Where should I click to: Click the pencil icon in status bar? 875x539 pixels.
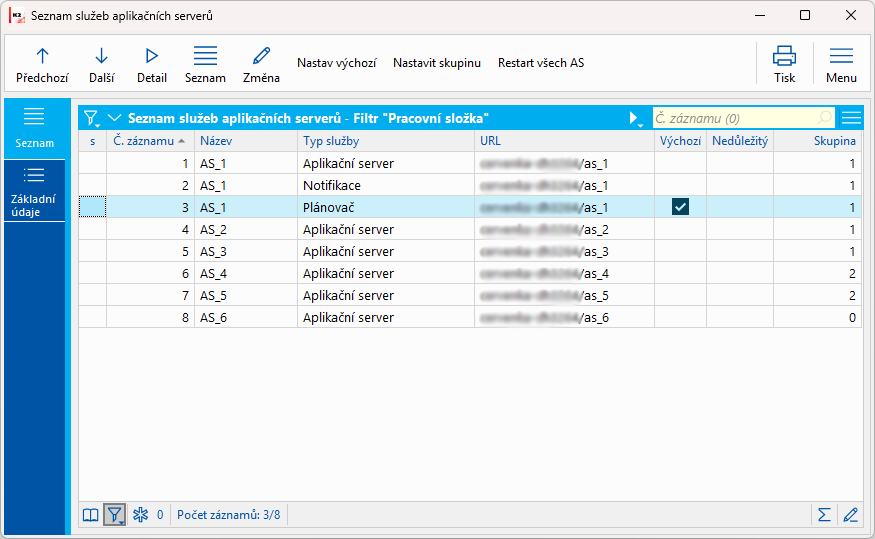[850, 514]
